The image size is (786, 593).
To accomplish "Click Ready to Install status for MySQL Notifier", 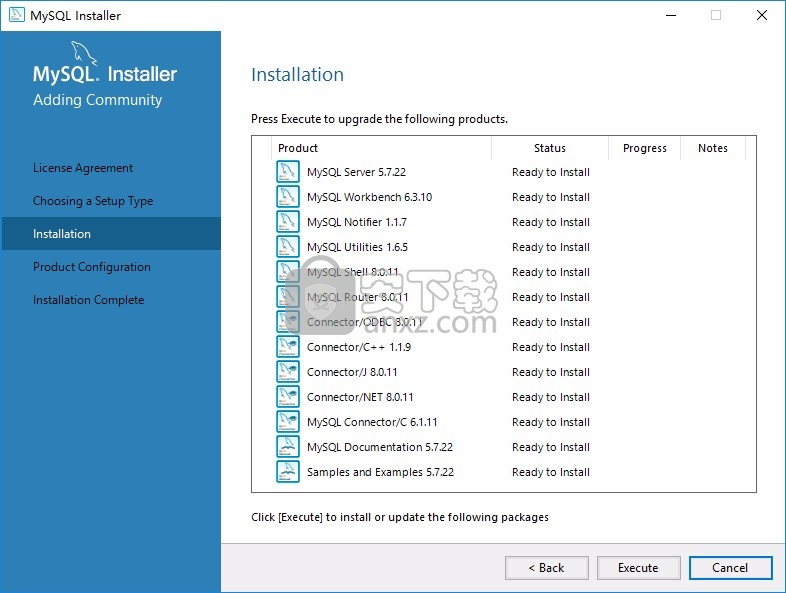I will [x=551, y=222].
